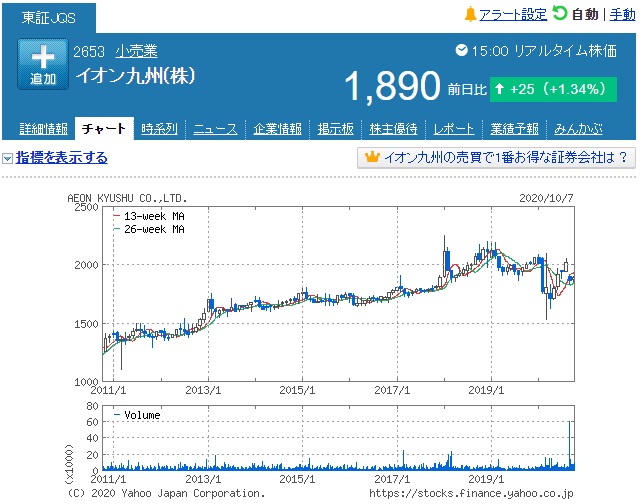Click the stocks.finance.yahoo.co.jp URL text
The height and width of the screenshot is (504, 641).
[x=471, y=493]
